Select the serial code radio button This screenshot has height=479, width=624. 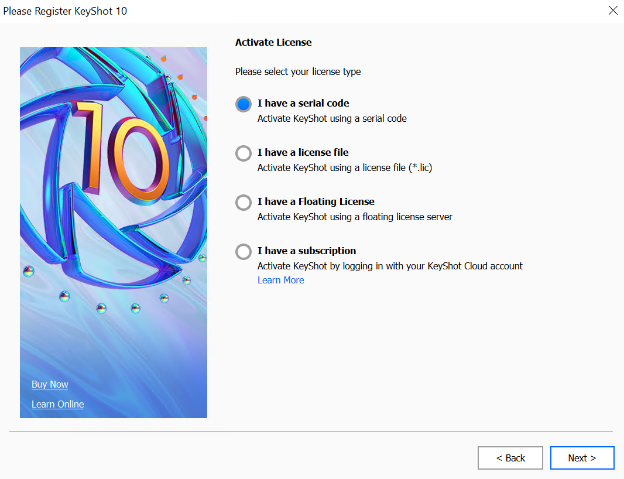(243, 103)
